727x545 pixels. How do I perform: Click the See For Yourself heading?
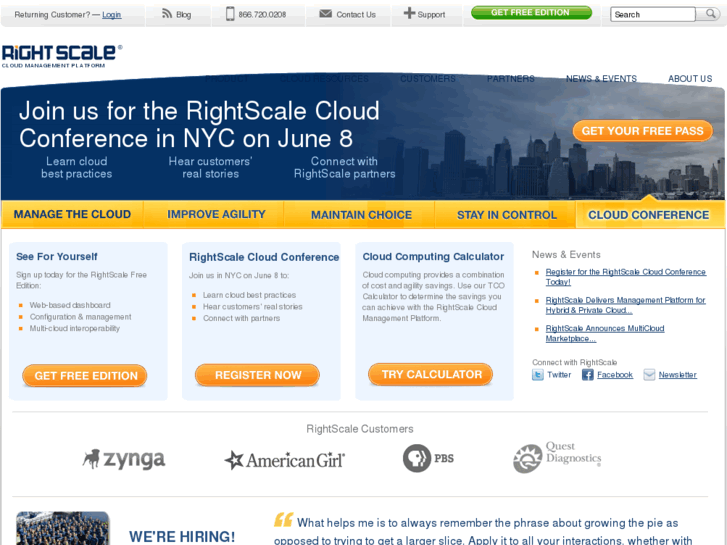[x=57, y=256]
